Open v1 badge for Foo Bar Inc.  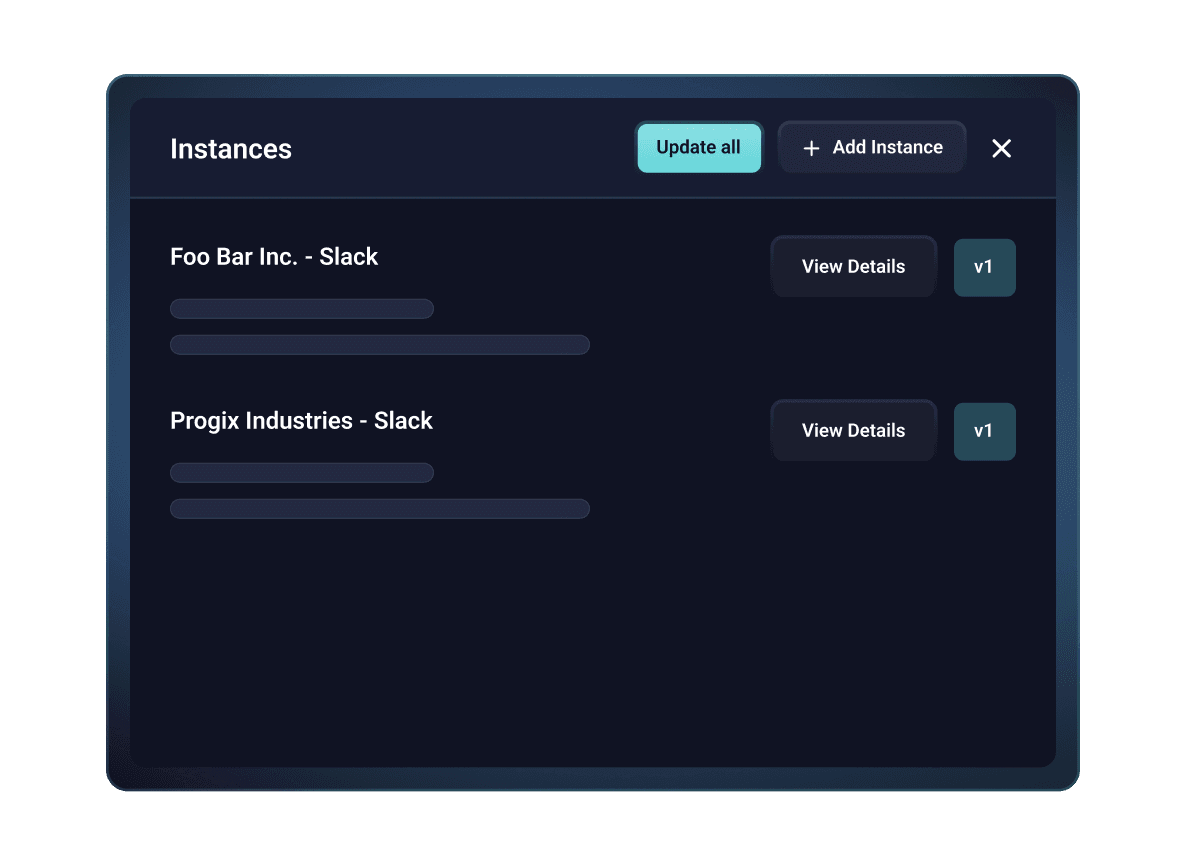984,267
